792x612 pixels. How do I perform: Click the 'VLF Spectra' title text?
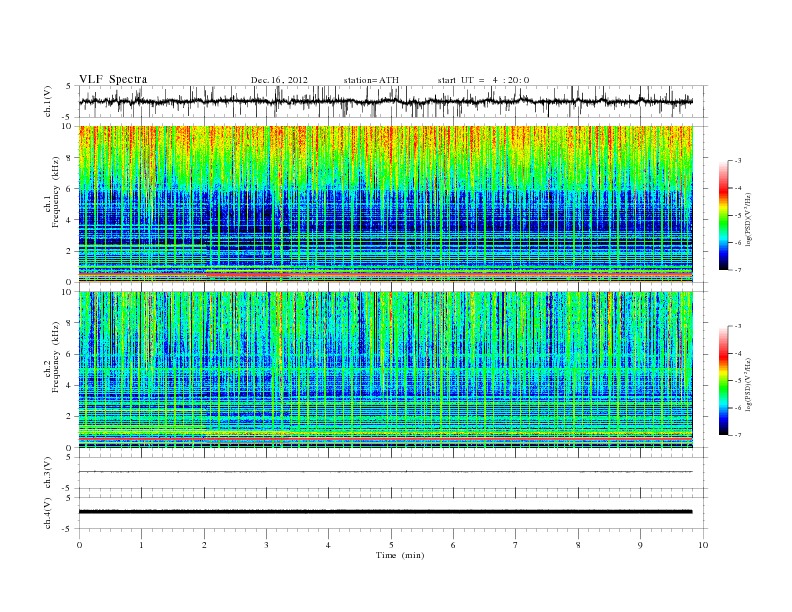coord(113,79)
